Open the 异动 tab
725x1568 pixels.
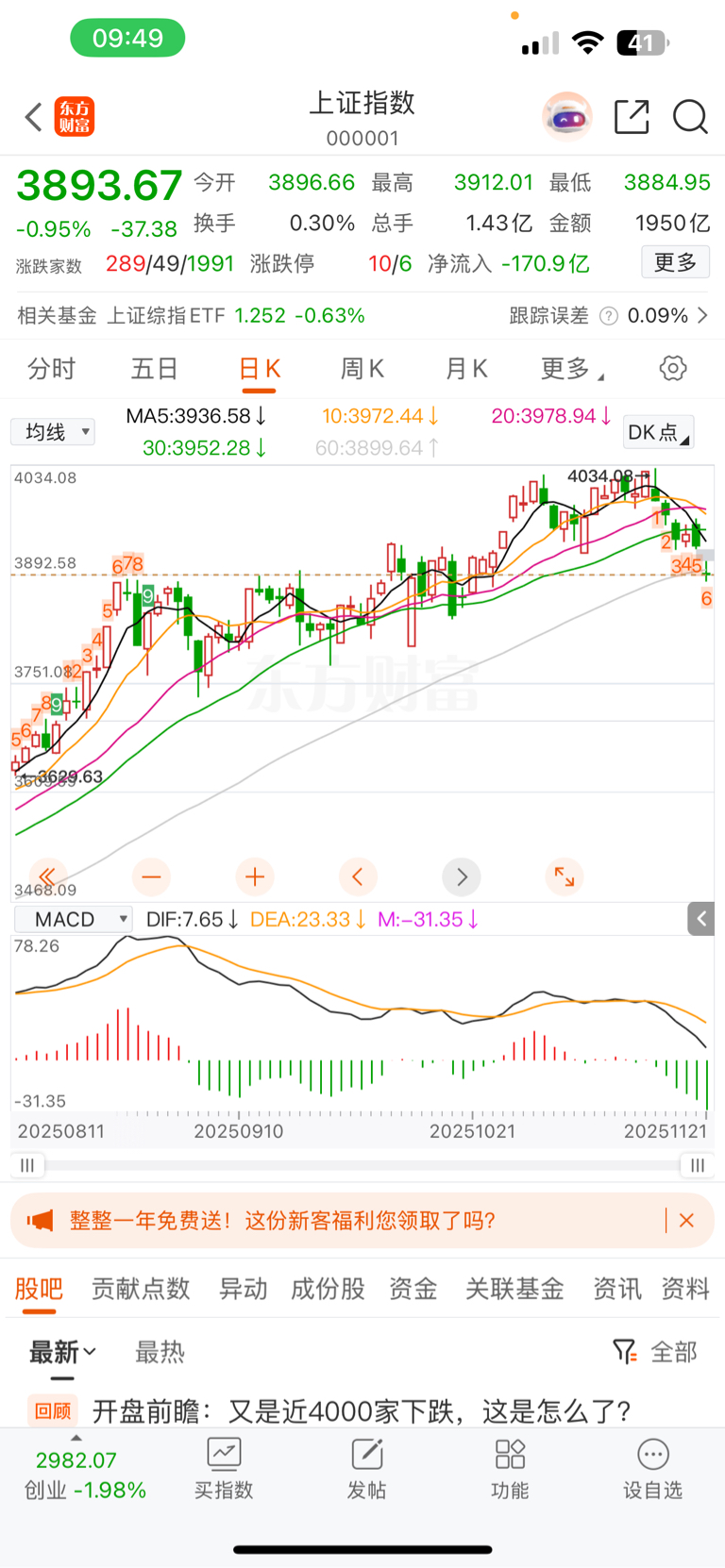(x=244, y=1289)
